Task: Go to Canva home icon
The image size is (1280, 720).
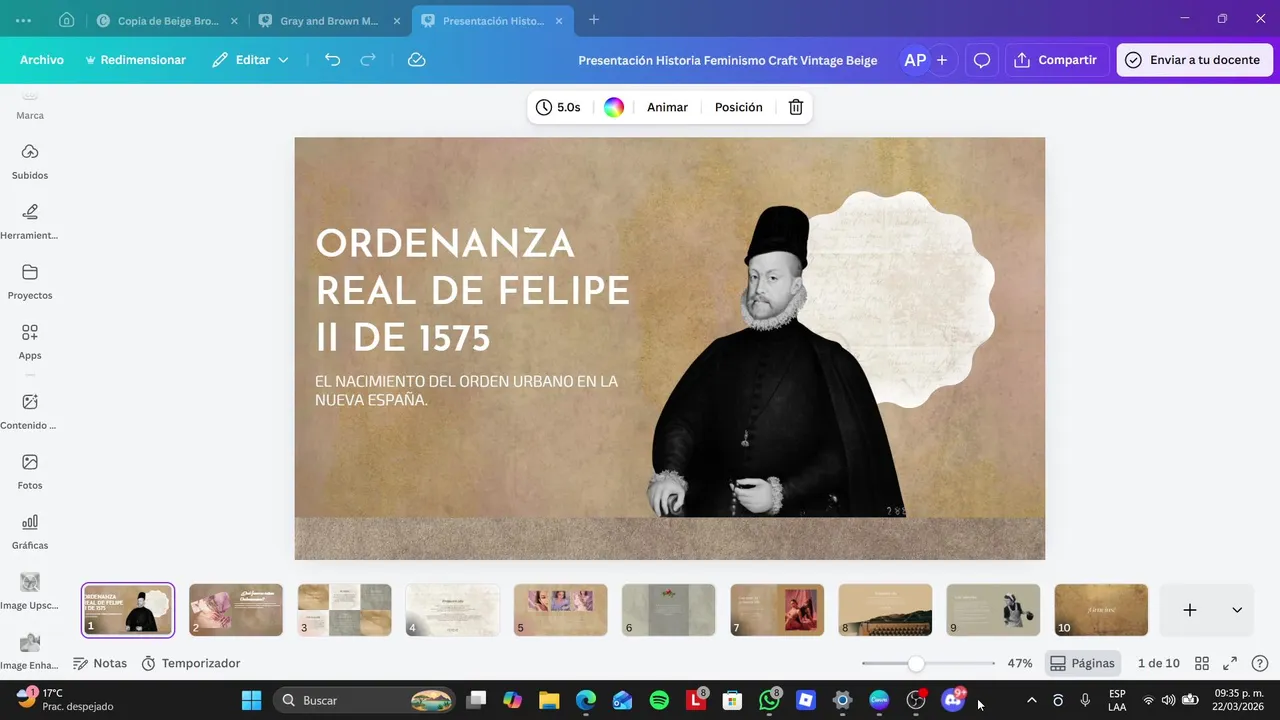Action: [x=66, y=20]
